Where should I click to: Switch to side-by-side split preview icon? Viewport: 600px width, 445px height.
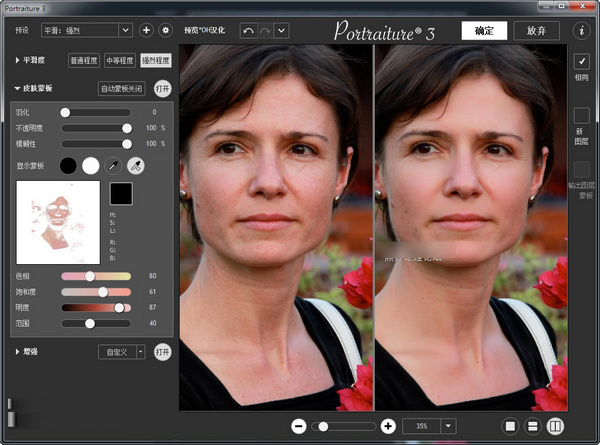point(555,426)
